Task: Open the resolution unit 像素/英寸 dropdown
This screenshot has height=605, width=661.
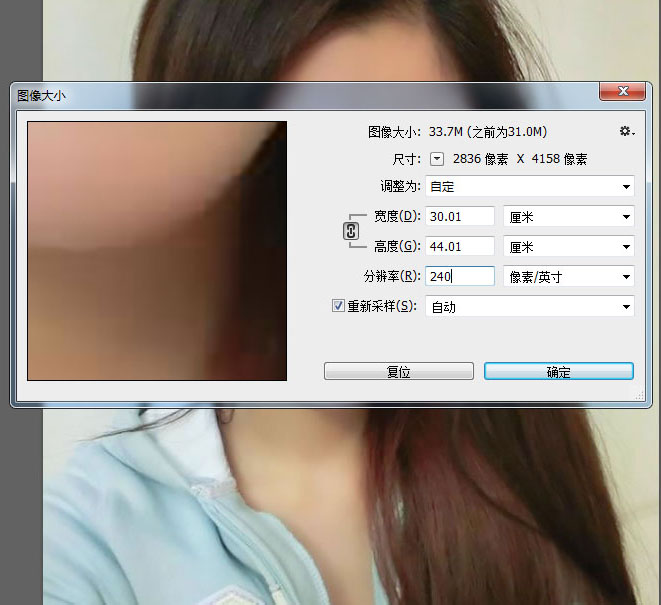Action: tap(569, 277)
